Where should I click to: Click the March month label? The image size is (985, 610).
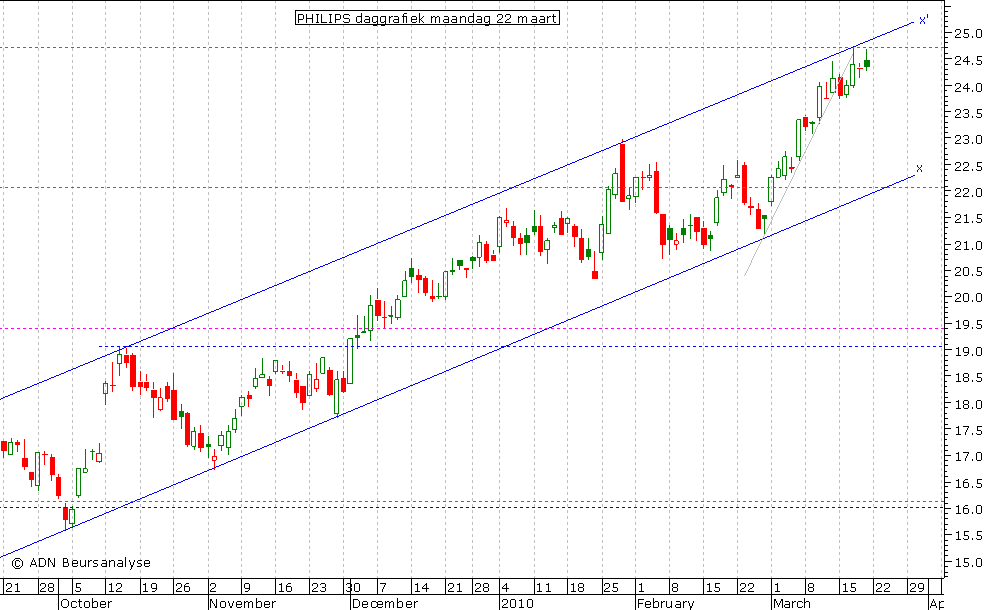click(792, 603)
